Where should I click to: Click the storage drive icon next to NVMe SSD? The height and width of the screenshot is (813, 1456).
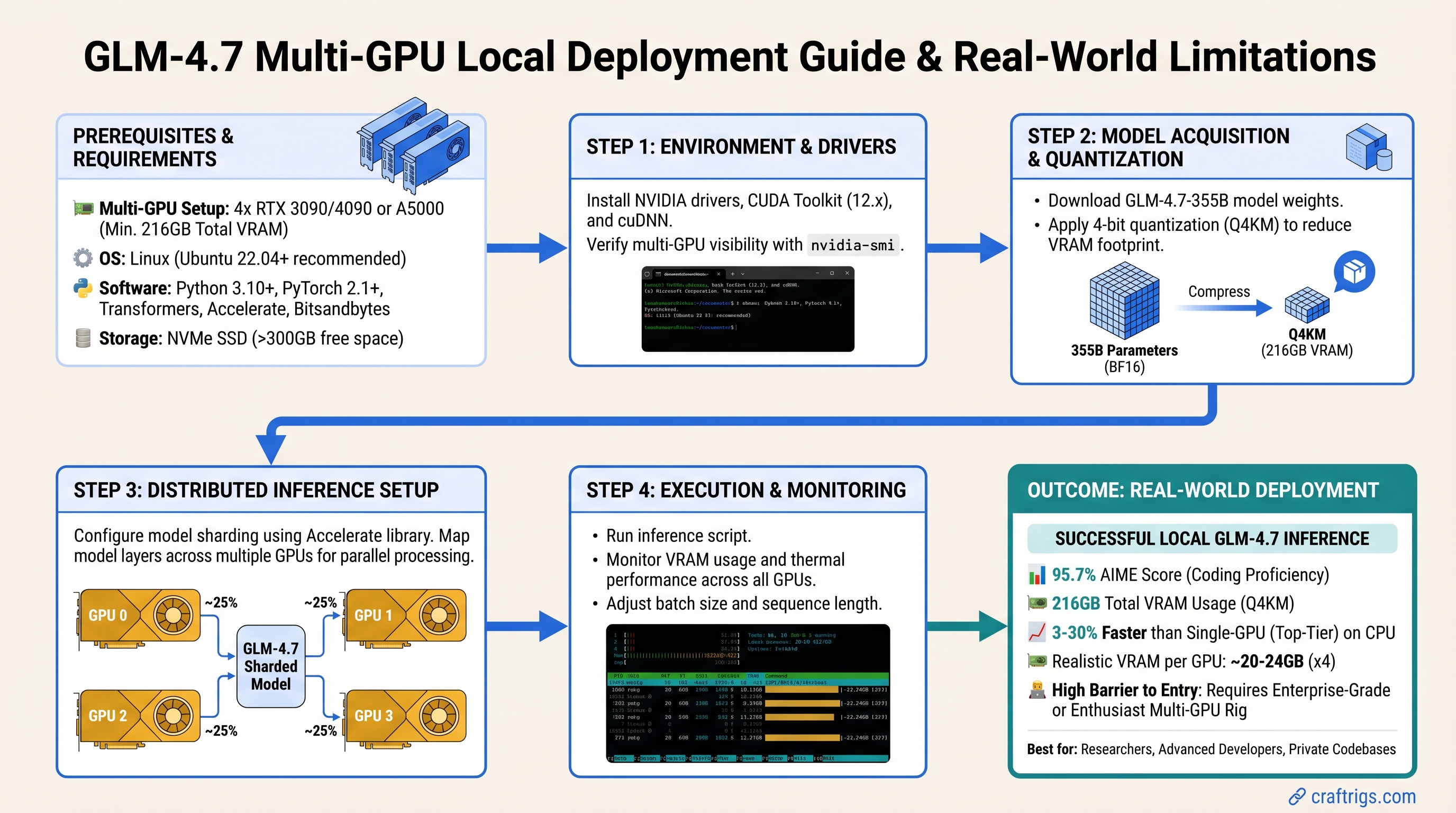coord(83,338)
